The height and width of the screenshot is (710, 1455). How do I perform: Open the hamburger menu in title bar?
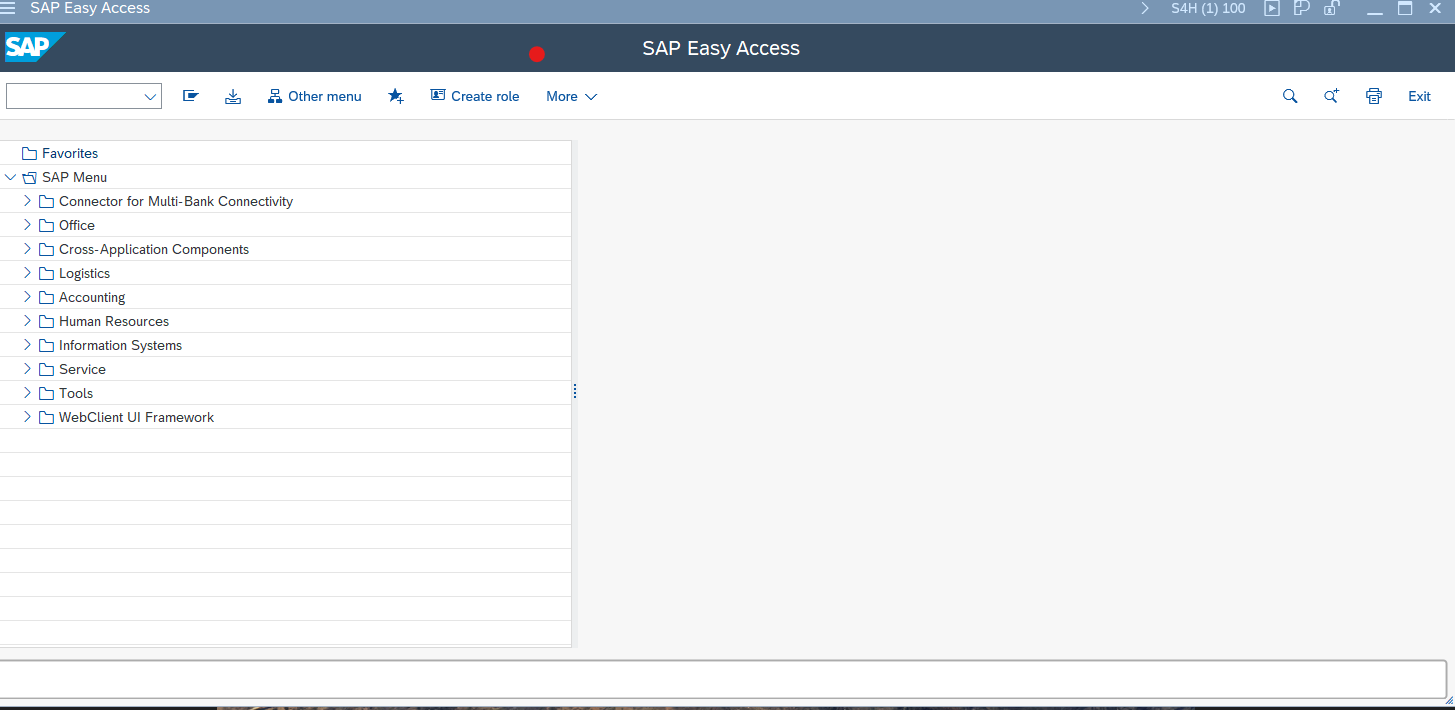coord(8,8)
